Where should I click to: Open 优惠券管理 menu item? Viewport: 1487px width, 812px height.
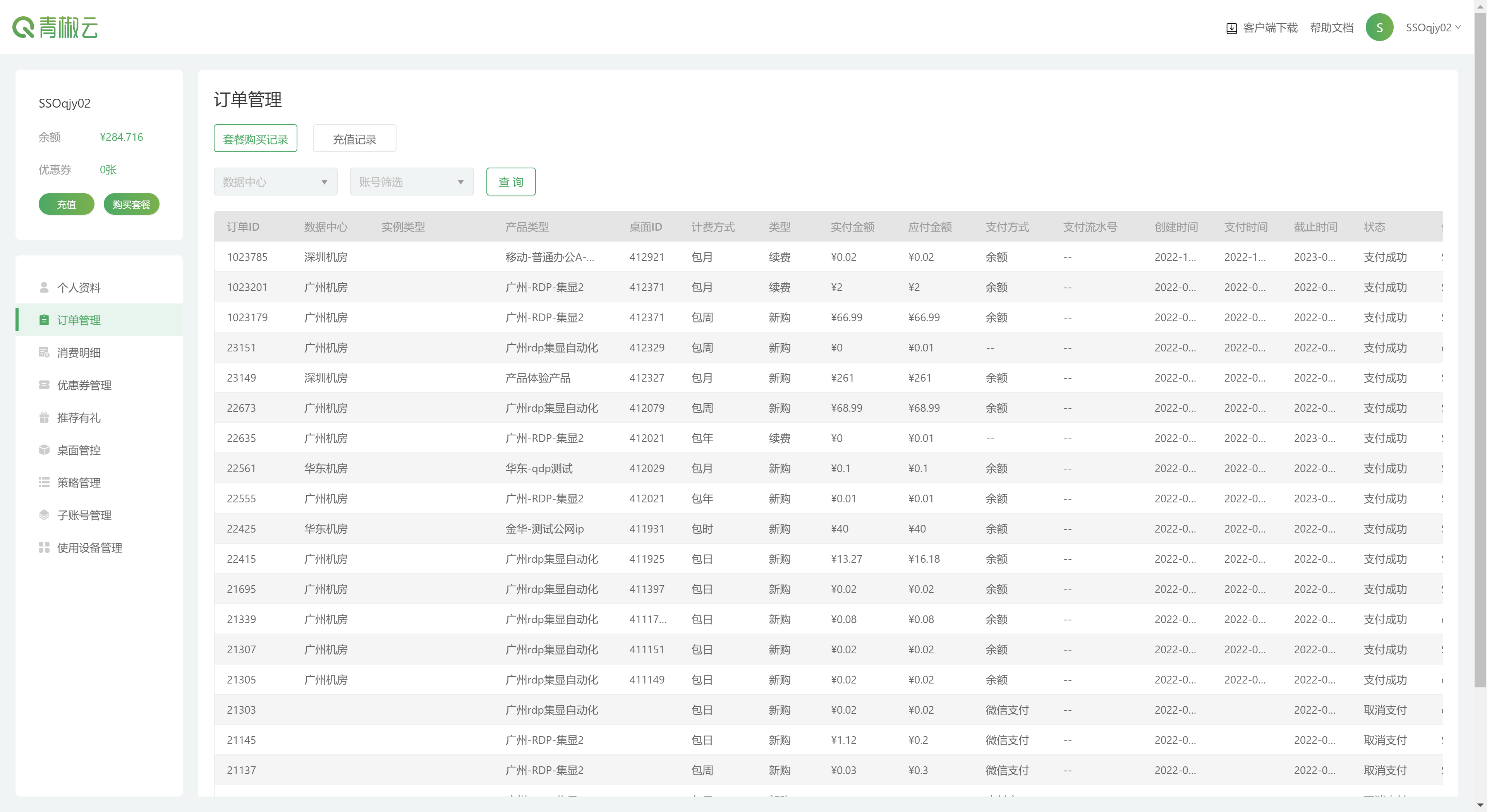click(99, 385)
